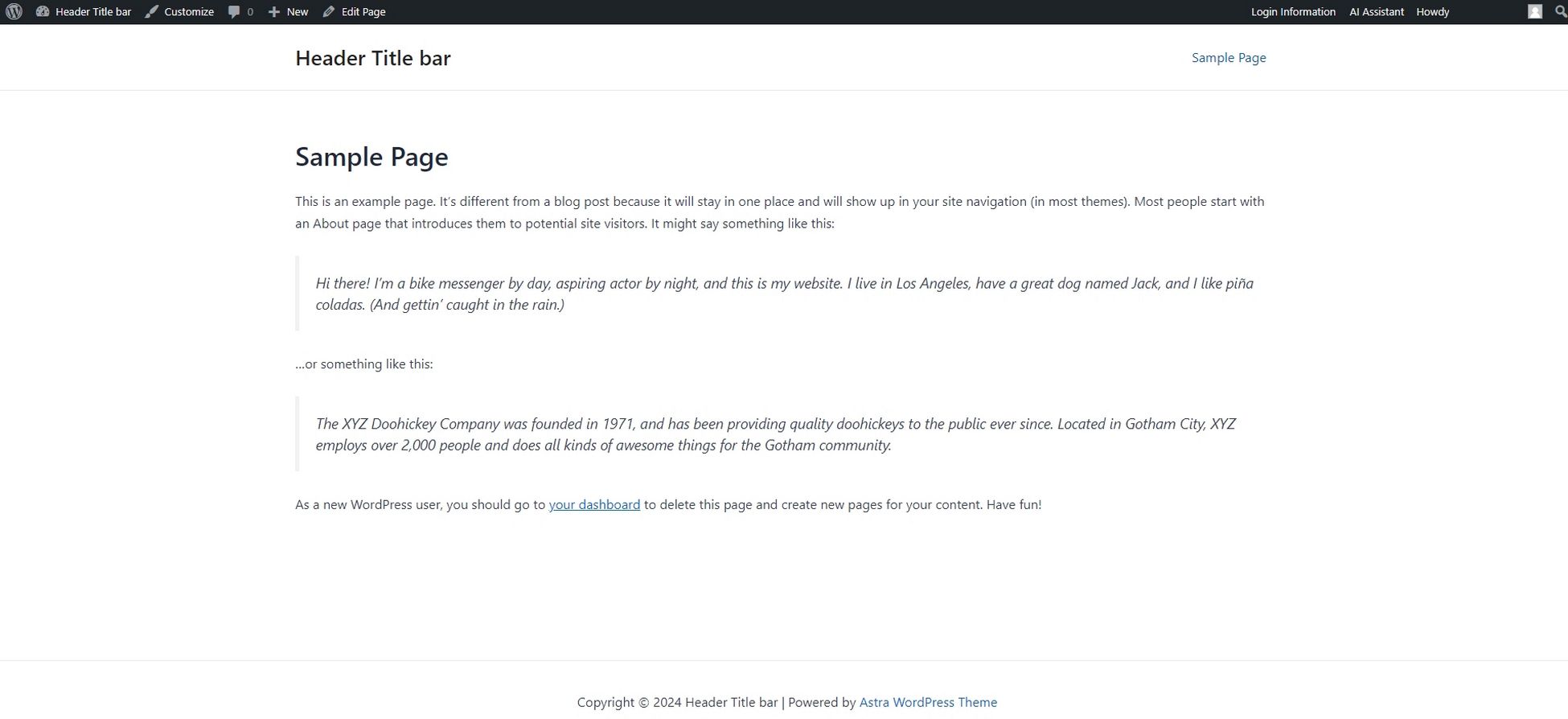This screenshot has width=1568, height=719.
Task: Click the Customize paintbrush icon
Action: (151, 11)
